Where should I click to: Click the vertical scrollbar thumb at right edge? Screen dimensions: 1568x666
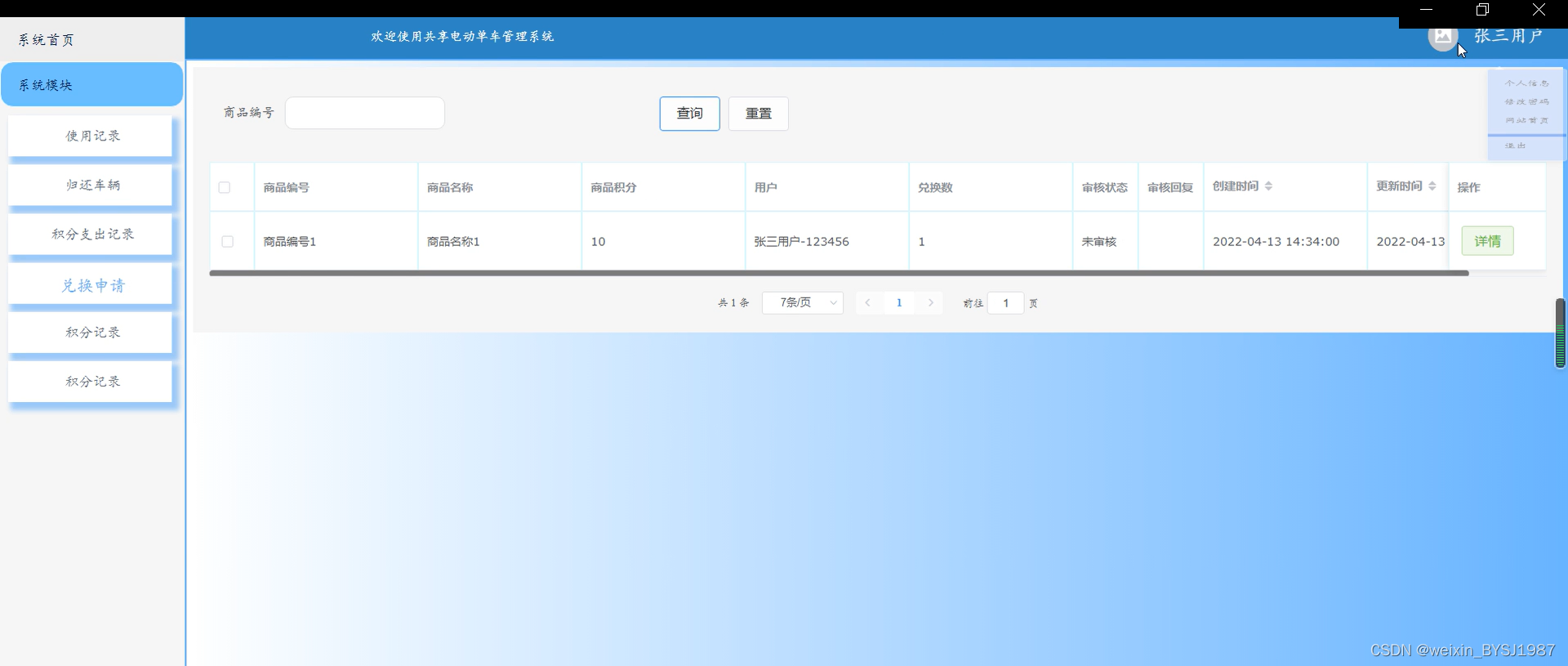pyautogui.click(x=1561, y=333)
